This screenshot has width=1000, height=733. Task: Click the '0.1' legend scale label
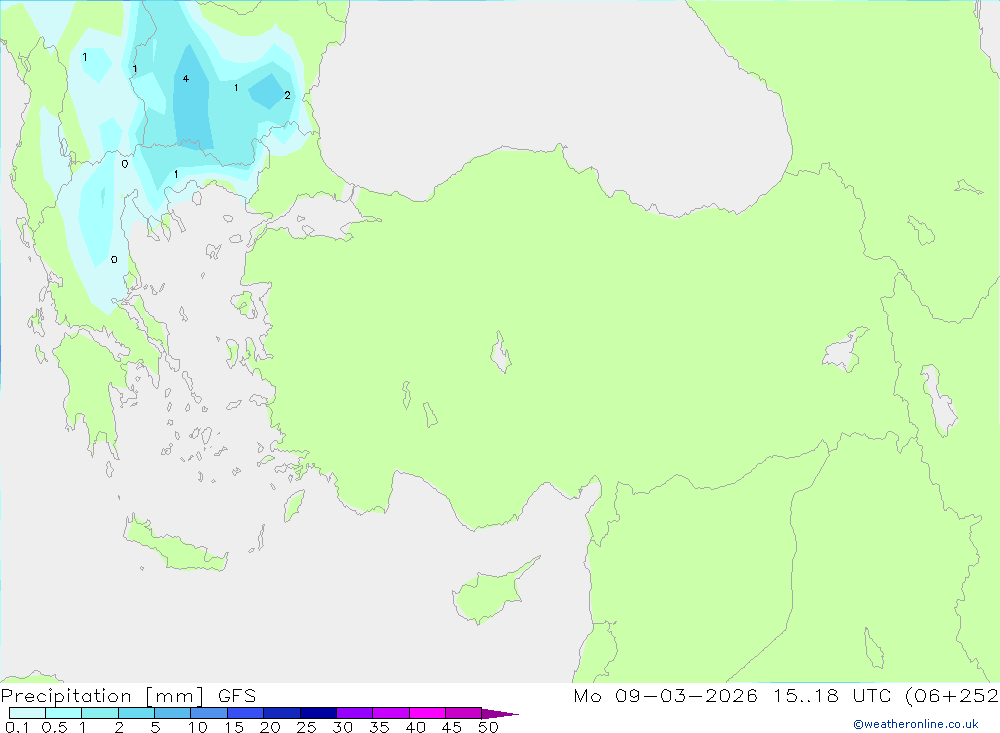(x=17, y=727)
